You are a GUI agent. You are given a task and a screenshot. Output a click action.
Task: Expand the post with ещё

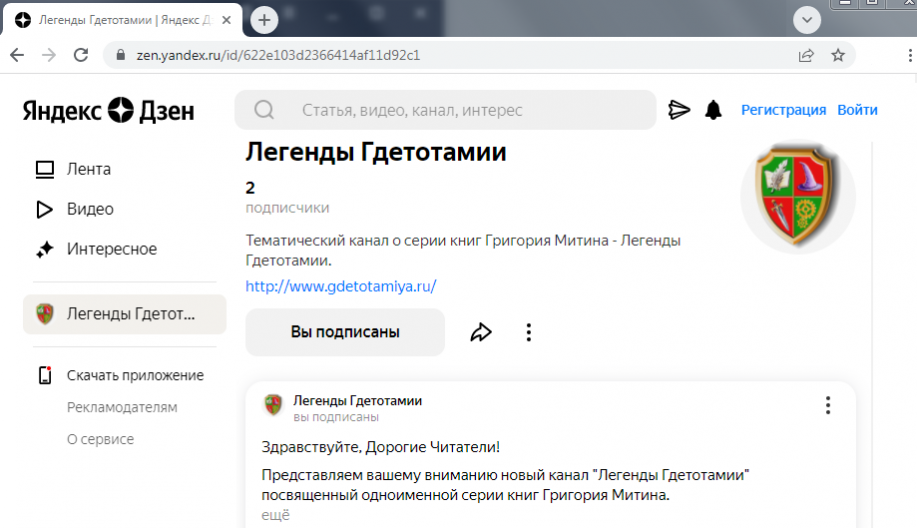275,515
